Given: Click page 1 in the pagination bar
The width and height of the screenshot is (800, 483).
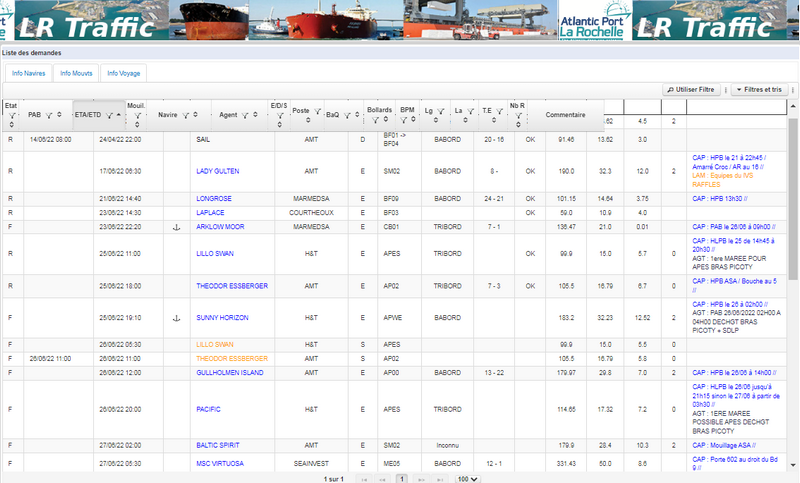Looking at the screenshot, I should click(x=401, y=479).
